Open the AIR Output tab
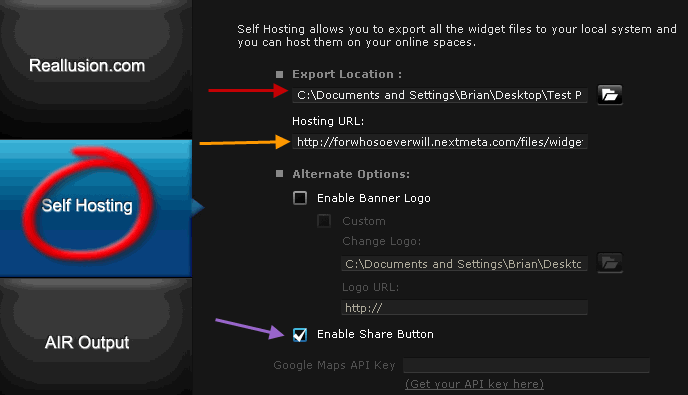This screenshot has width=688, height=395. (87, 342)
